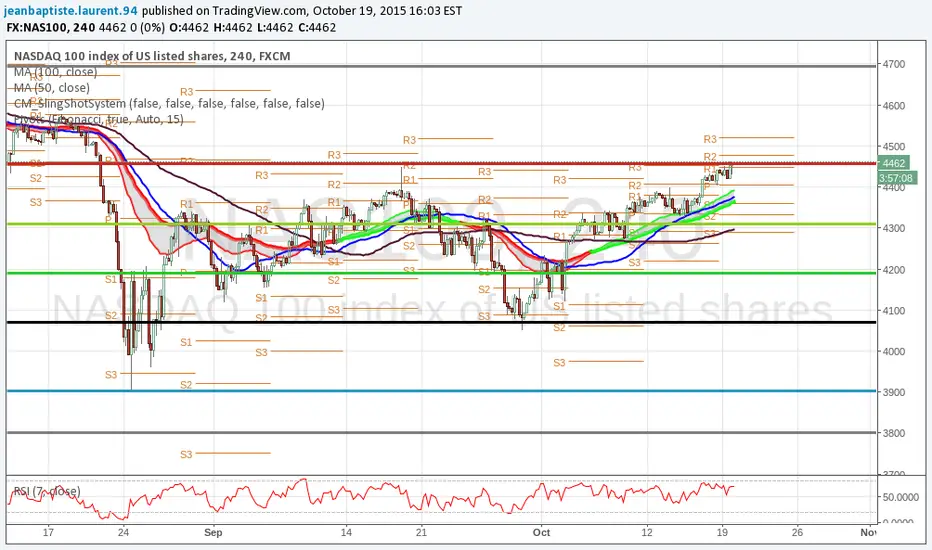Select the MA (50, close) indicator label
Viewport: 932px width, 550px height.
[52, 88]
